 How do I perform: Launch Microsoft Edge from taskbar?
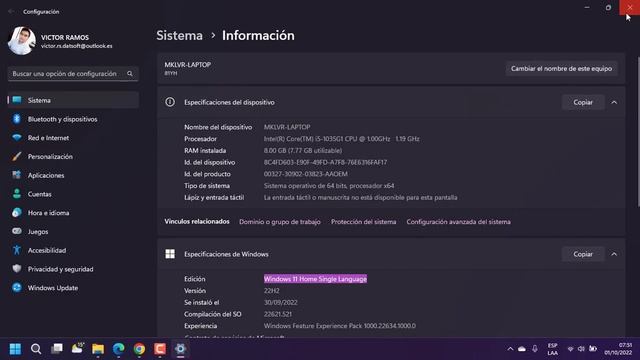[x=119, y=349]
